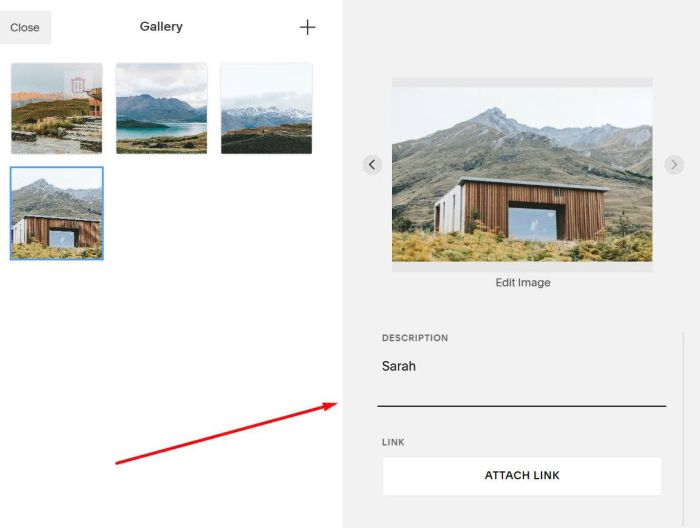
Task: Close the Gallery panel
Action: pos(25,27)
